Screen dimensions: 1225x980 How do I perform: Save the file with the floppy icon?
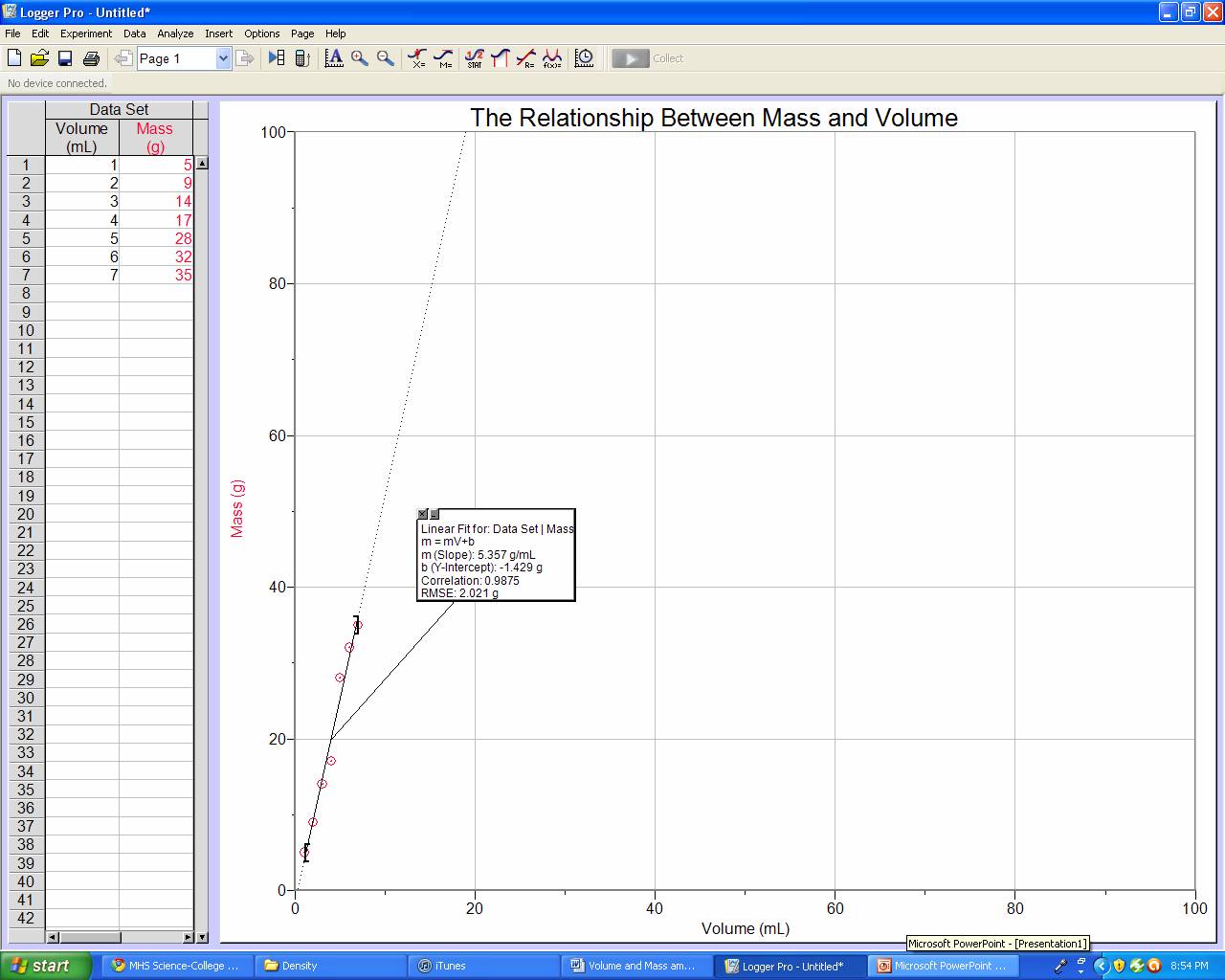click(65, 58)
